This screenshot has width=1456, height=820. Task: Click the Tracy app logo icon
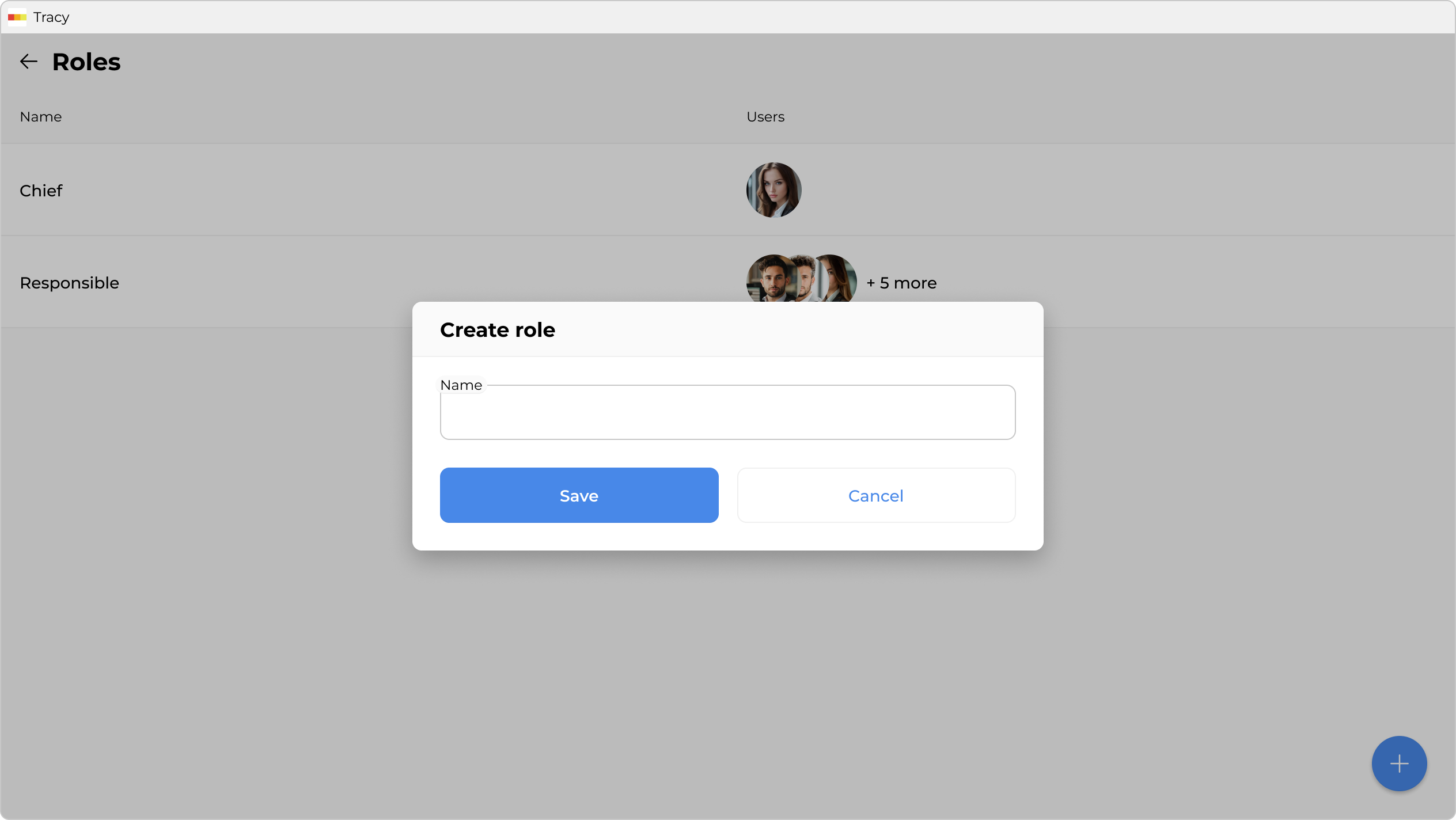tap(17, 17)
